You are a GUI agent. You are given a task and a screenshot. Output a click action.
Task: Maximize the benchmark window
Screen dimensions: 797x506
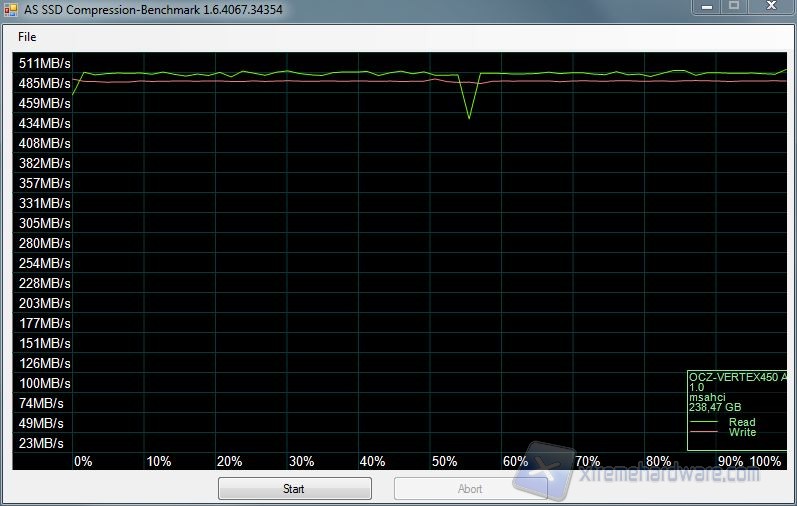[734, 7]
